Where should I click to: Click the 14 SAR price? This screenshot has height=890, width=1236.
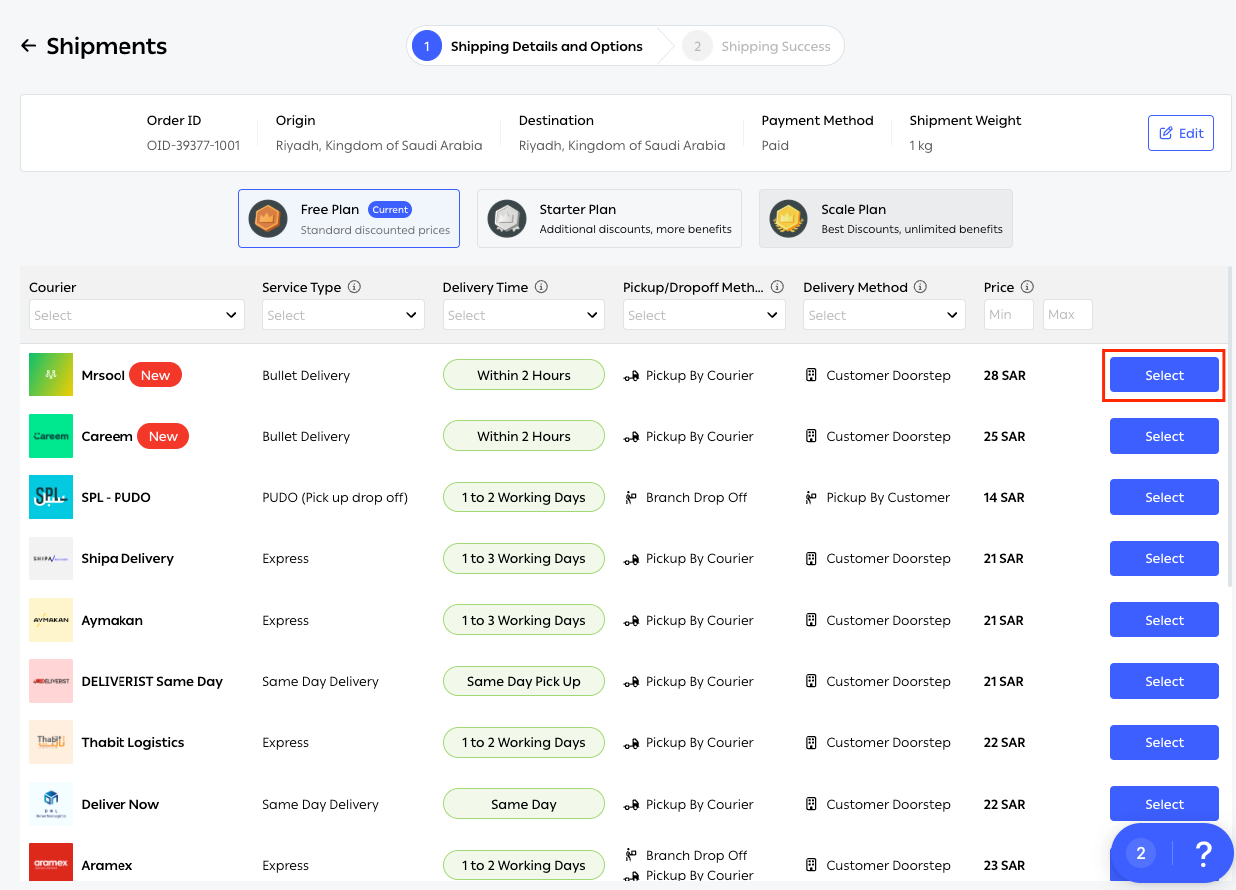pyautogui.click(x=1004, y=497)
